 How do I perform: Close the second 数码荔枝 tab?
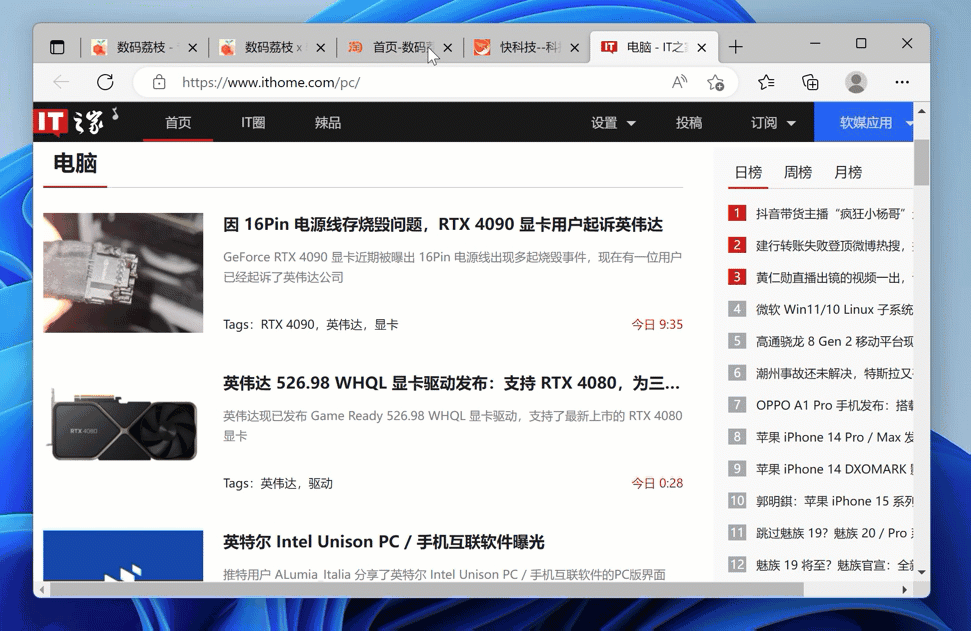(x=321, y=48)
